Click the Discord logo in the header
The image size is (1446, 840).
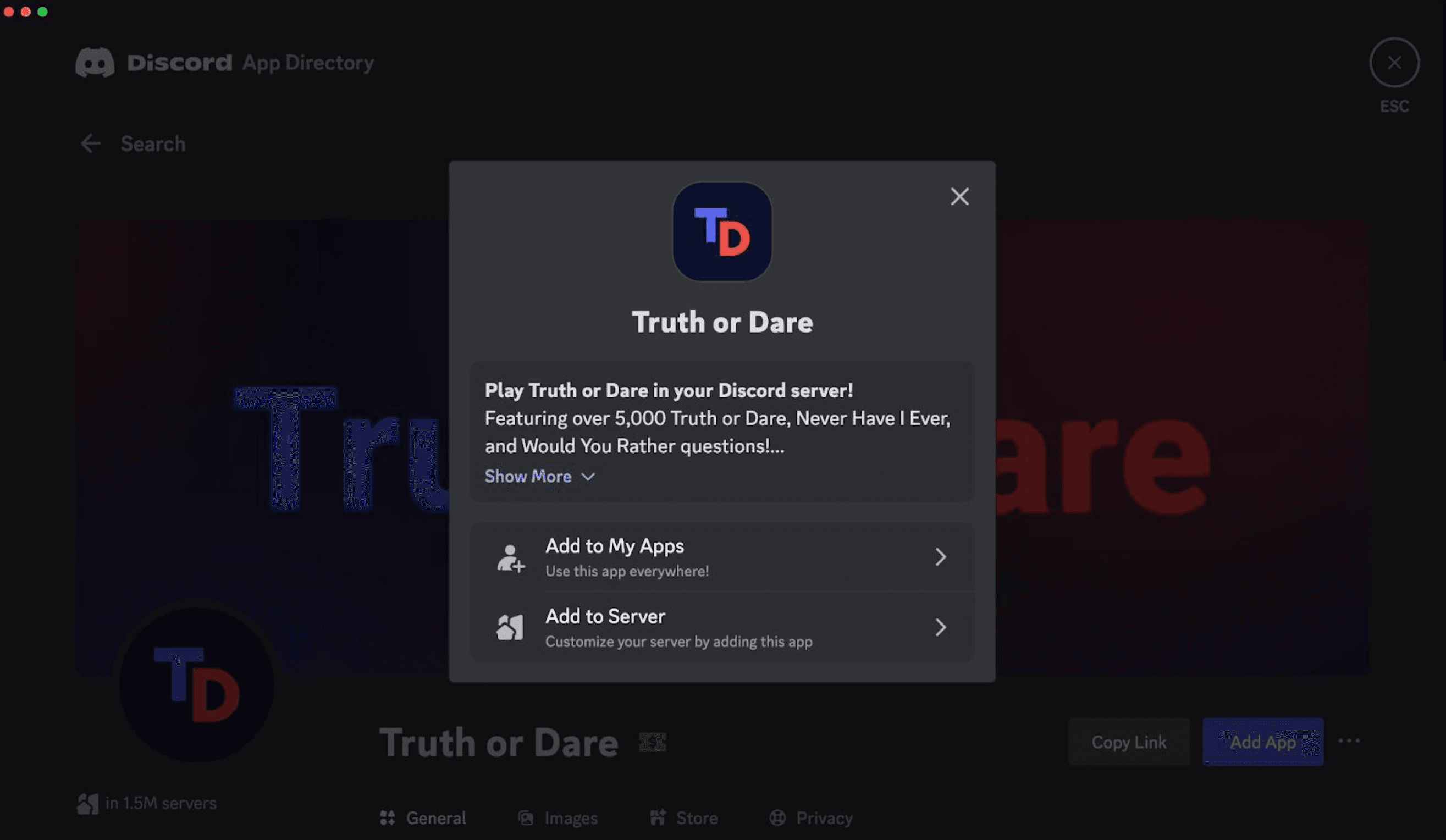coord(95,63)
